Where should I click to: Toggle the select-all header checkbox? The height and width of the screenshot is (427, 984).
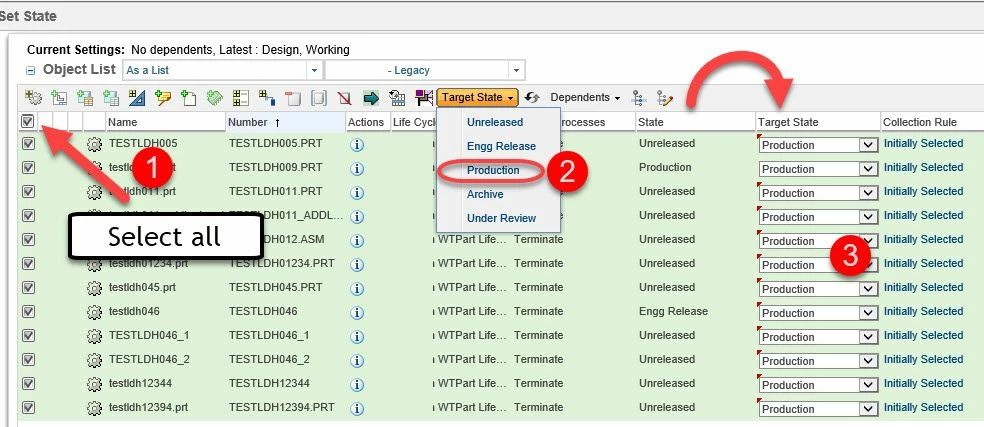pos(28,121)
